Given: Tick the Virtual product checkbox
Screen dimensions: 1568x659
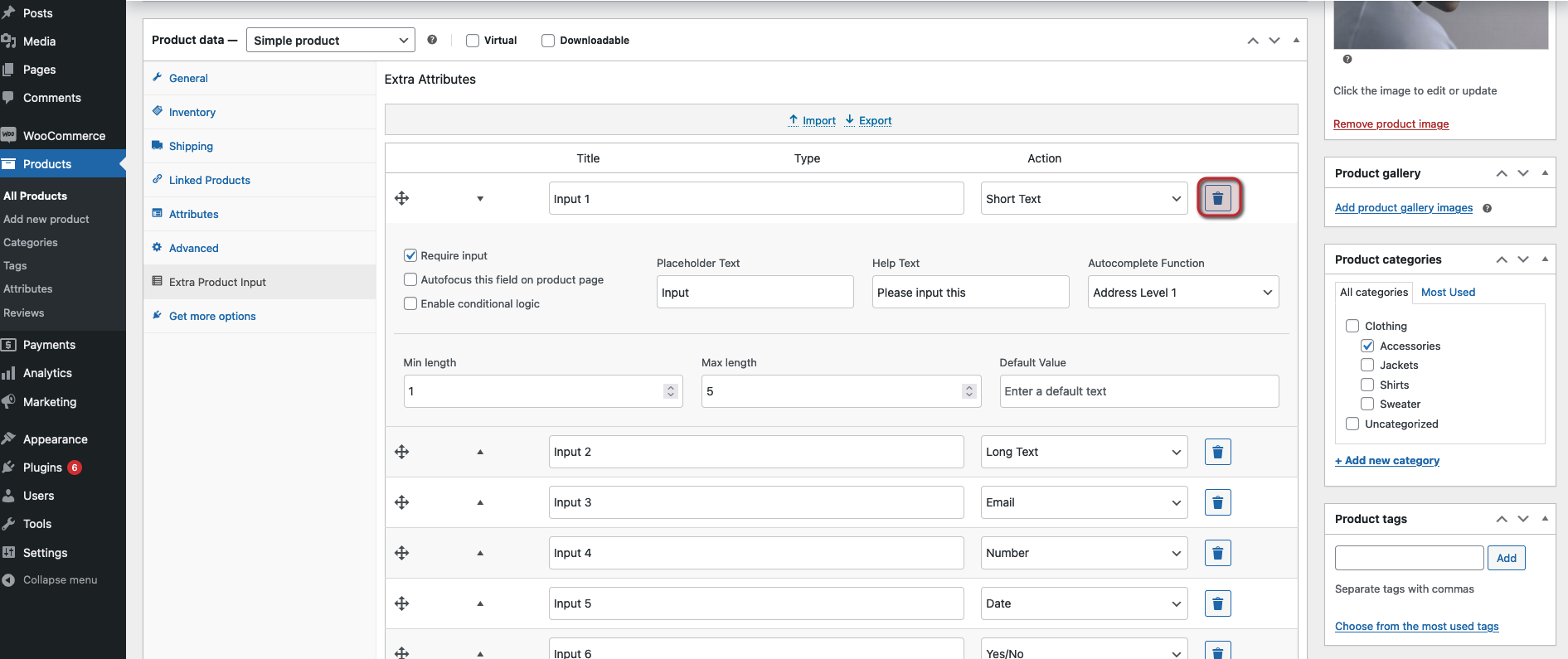Looking at the screenshot, I should point(473,41).
